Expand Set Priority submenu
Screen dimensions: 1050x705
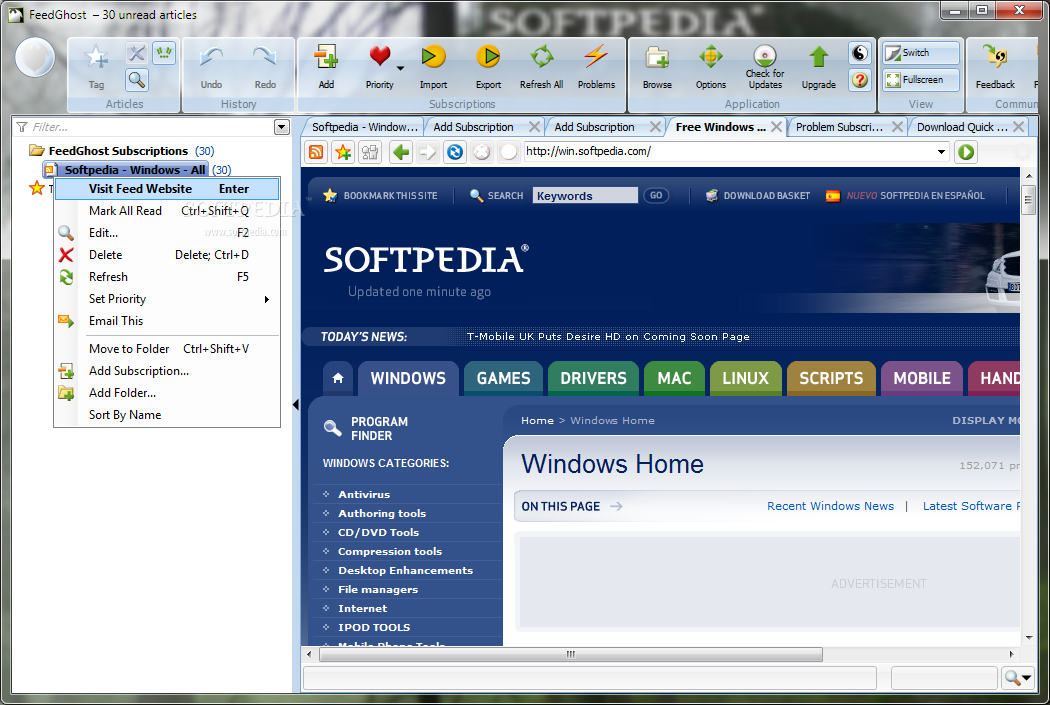point(167,299)
